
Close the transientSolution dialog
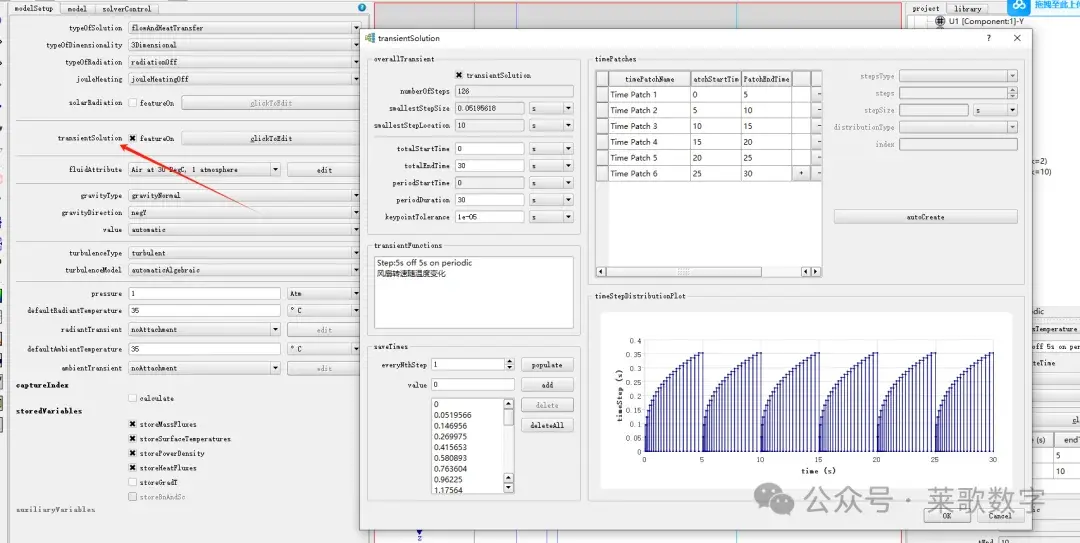point(1017,39)
